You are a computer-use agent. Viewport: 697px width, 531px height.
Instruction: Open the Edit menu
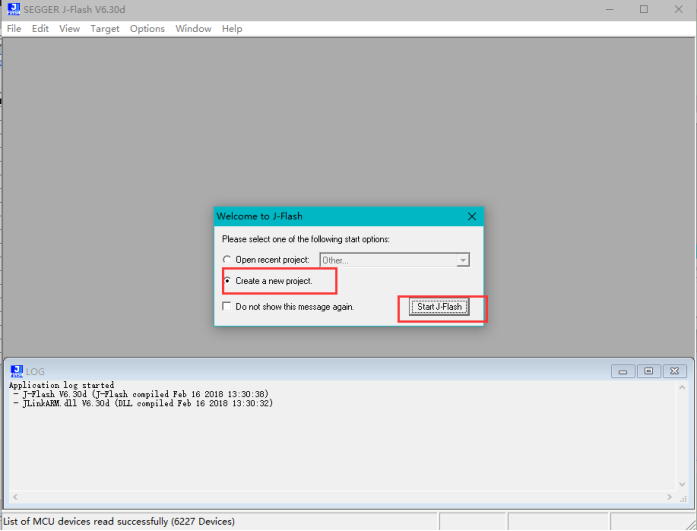[40, 29]
